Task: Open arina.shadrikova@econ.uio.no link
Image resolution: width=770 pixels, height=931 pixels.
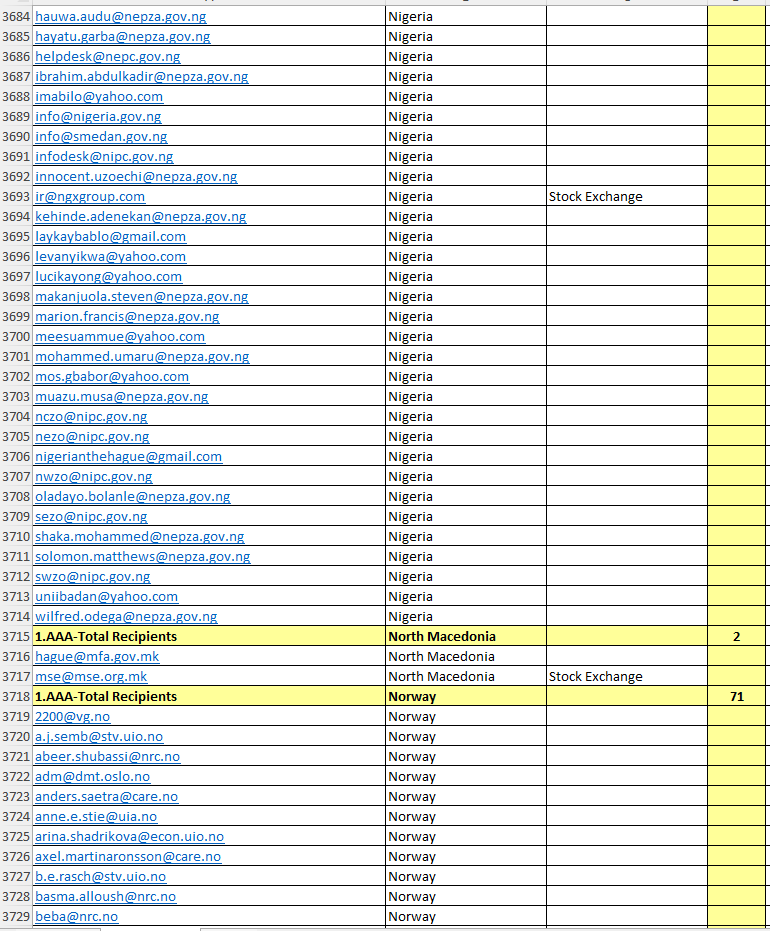Action: [129, 837]
